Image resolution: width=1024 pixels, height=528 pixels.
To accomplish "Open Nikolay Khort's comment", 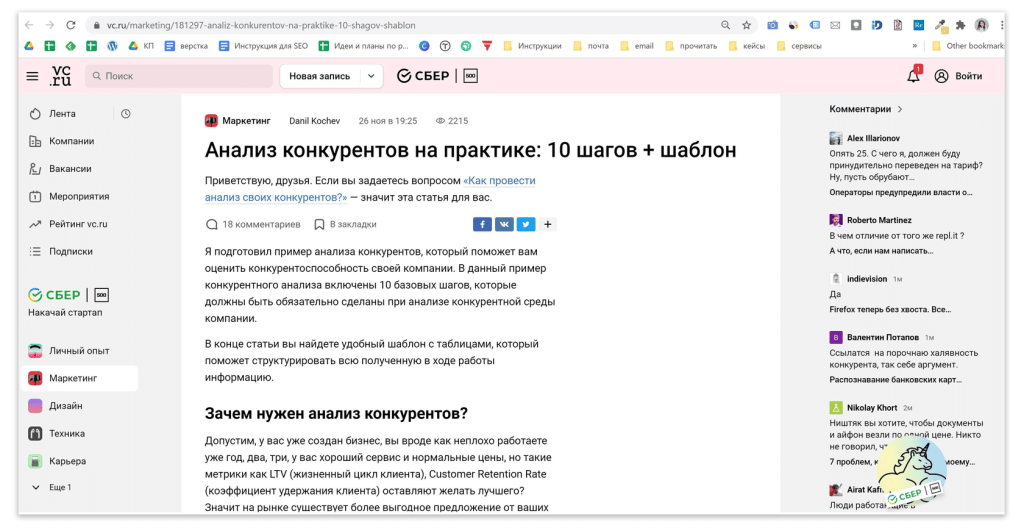I will point(905,434).
